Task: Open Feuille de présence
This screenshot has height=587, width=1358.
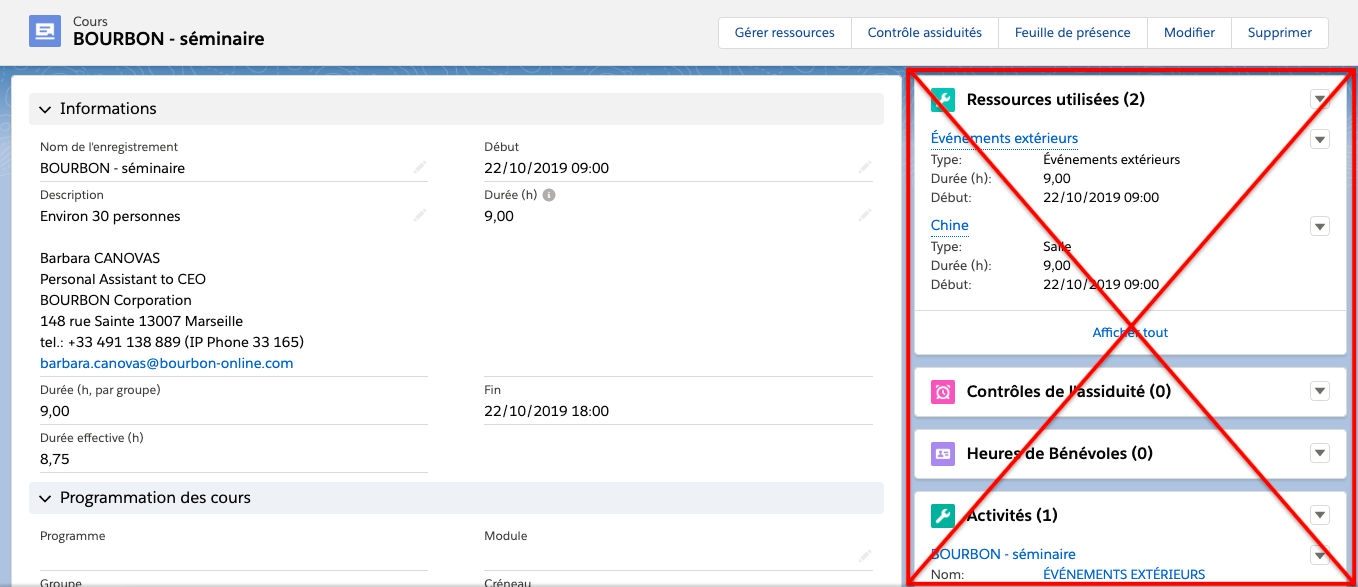Action: tap(1072, 32)
